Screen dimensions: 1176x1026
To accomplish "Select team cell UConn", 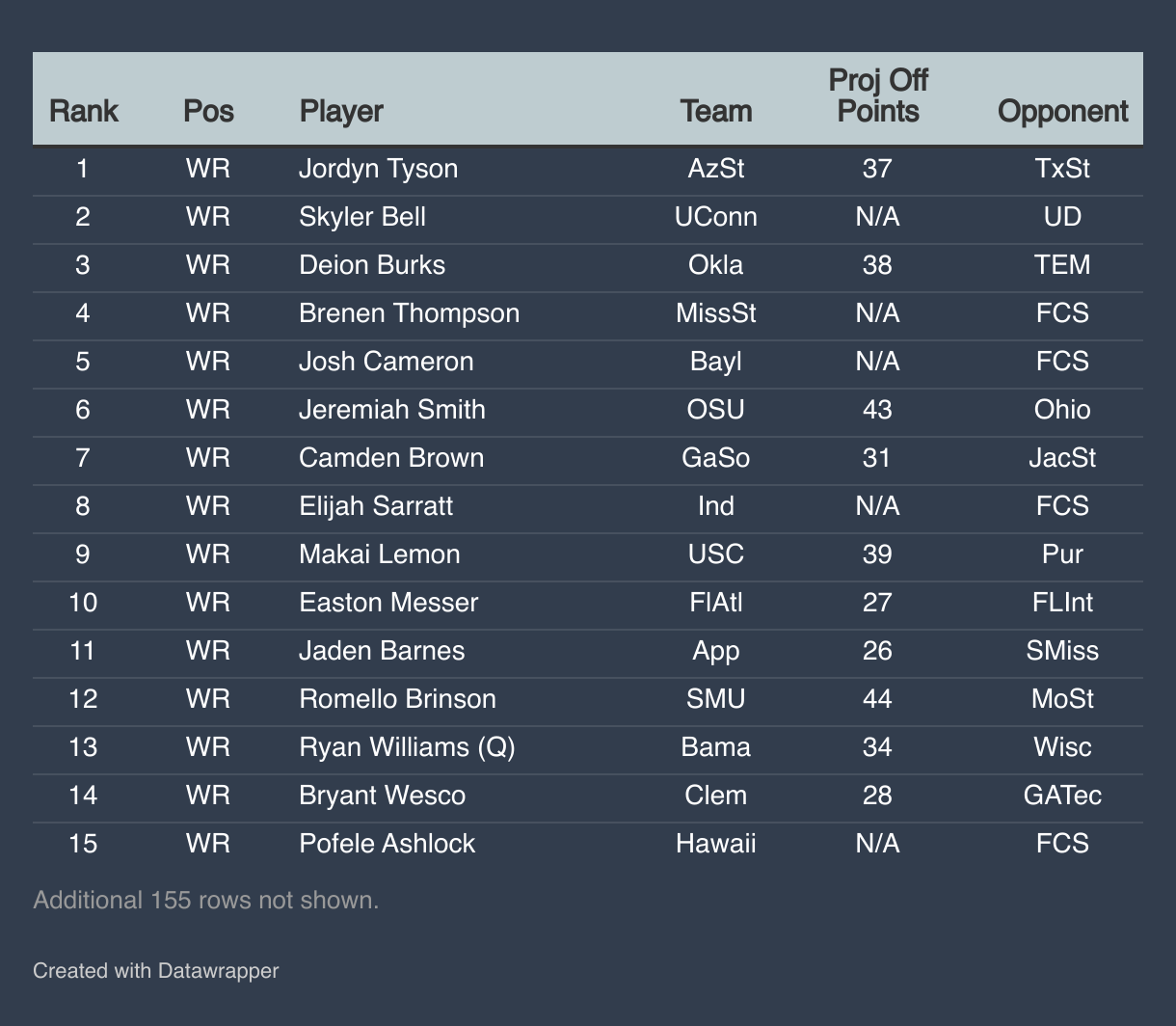I will 716,217.
